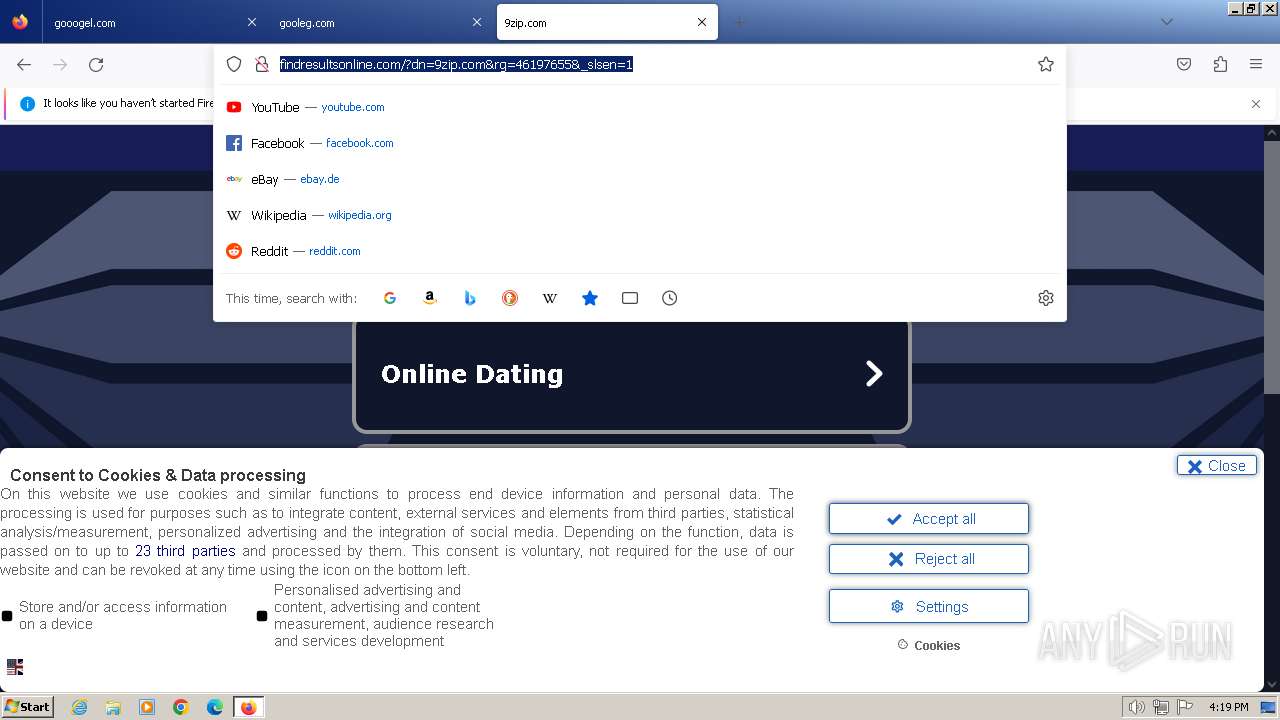The height and width of the screenshot is (720, 1280).
Task: Search with Google this time
Action: pos(390,298)
